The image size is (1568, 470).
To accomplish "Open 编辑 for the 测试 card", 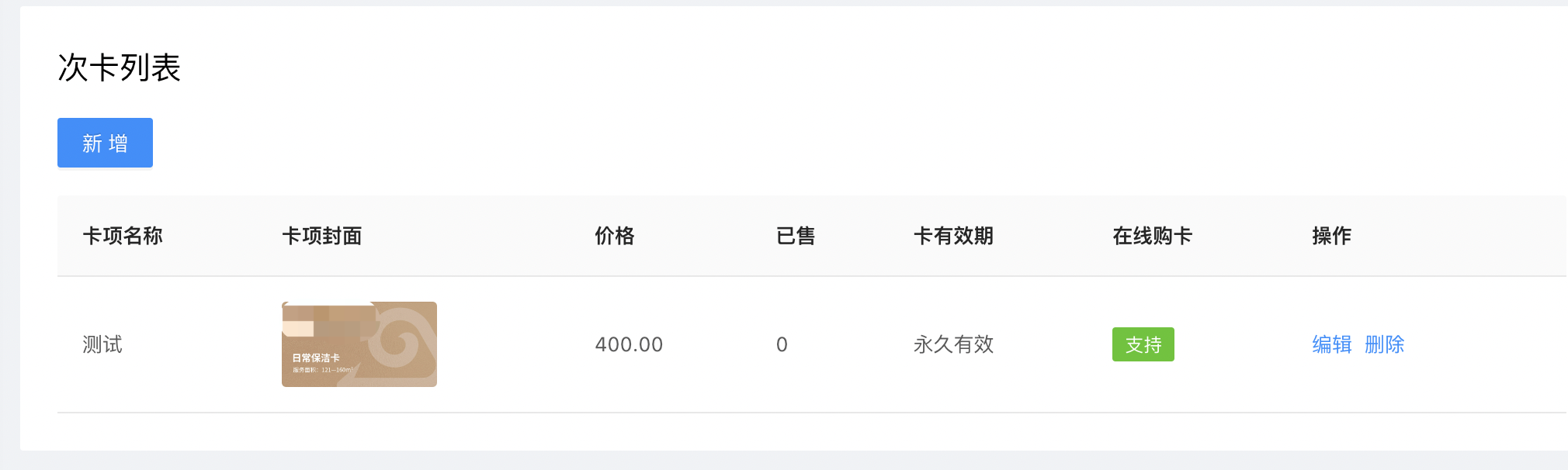I will pos(1331,344).
